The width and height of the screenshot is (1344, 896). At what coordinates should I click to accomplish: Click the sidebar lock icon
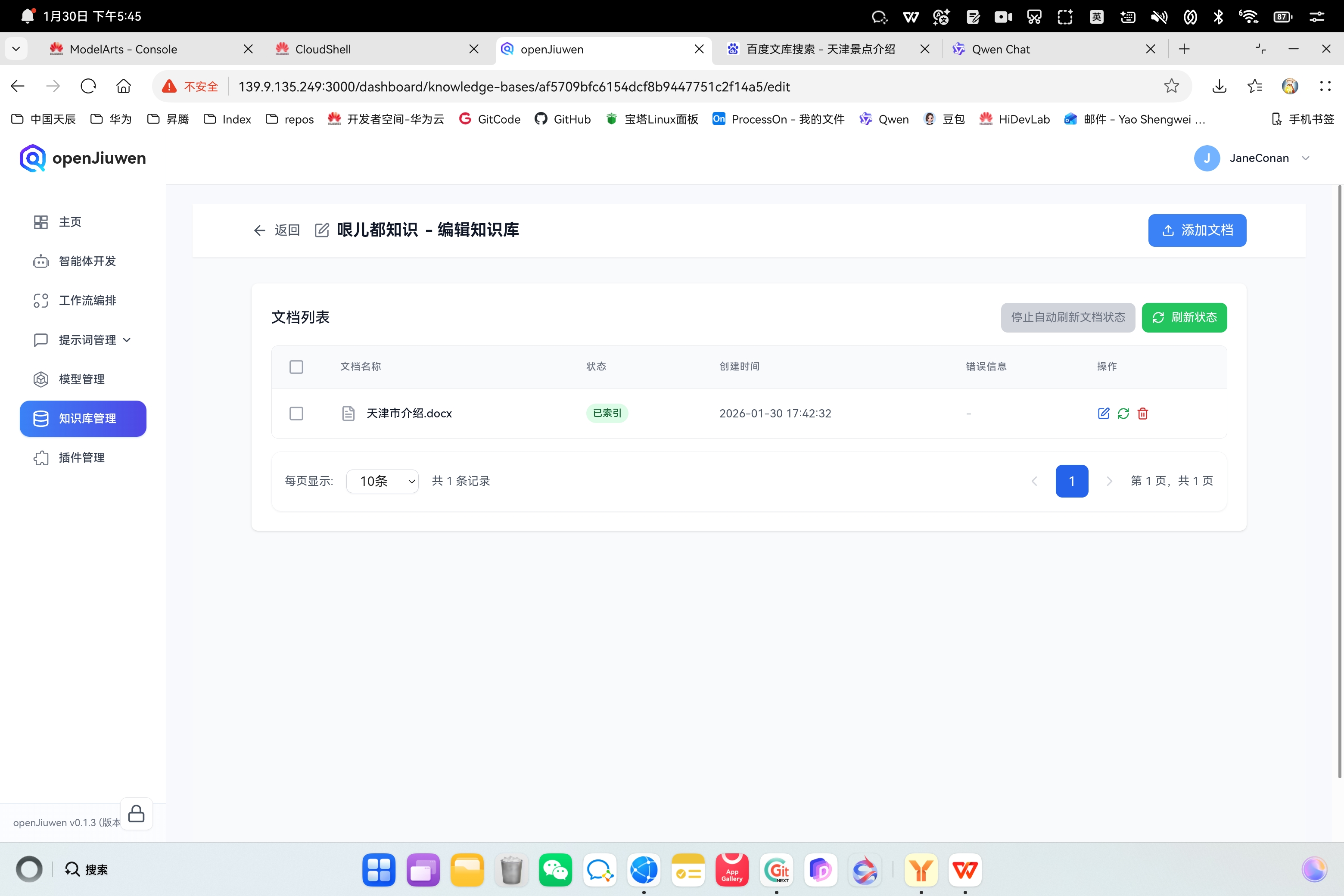(x=136, y=813)
